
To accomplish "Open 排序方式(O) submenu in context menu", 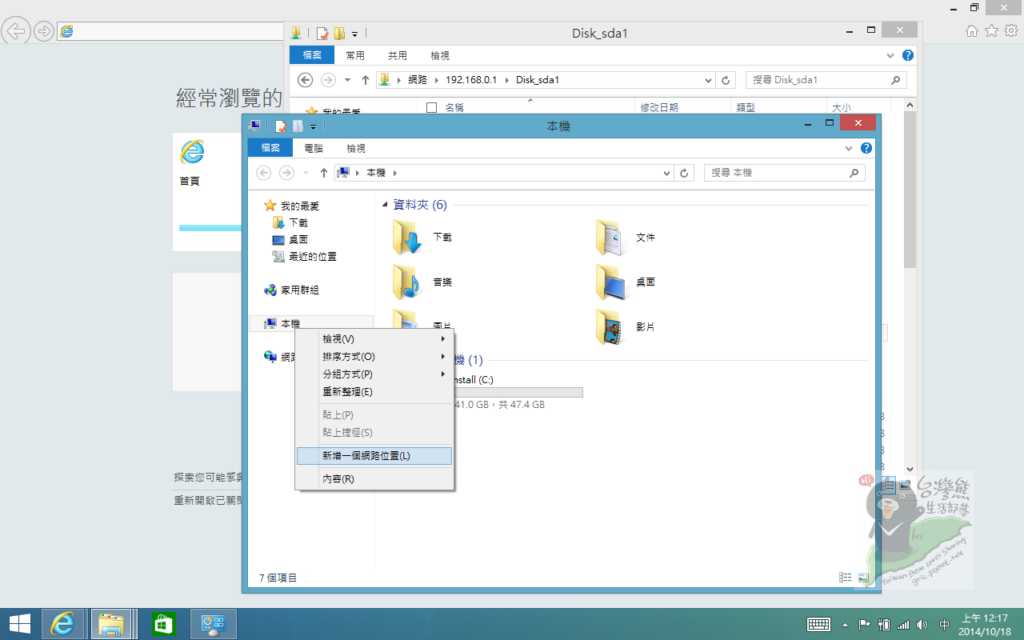I will coord(374,357).
